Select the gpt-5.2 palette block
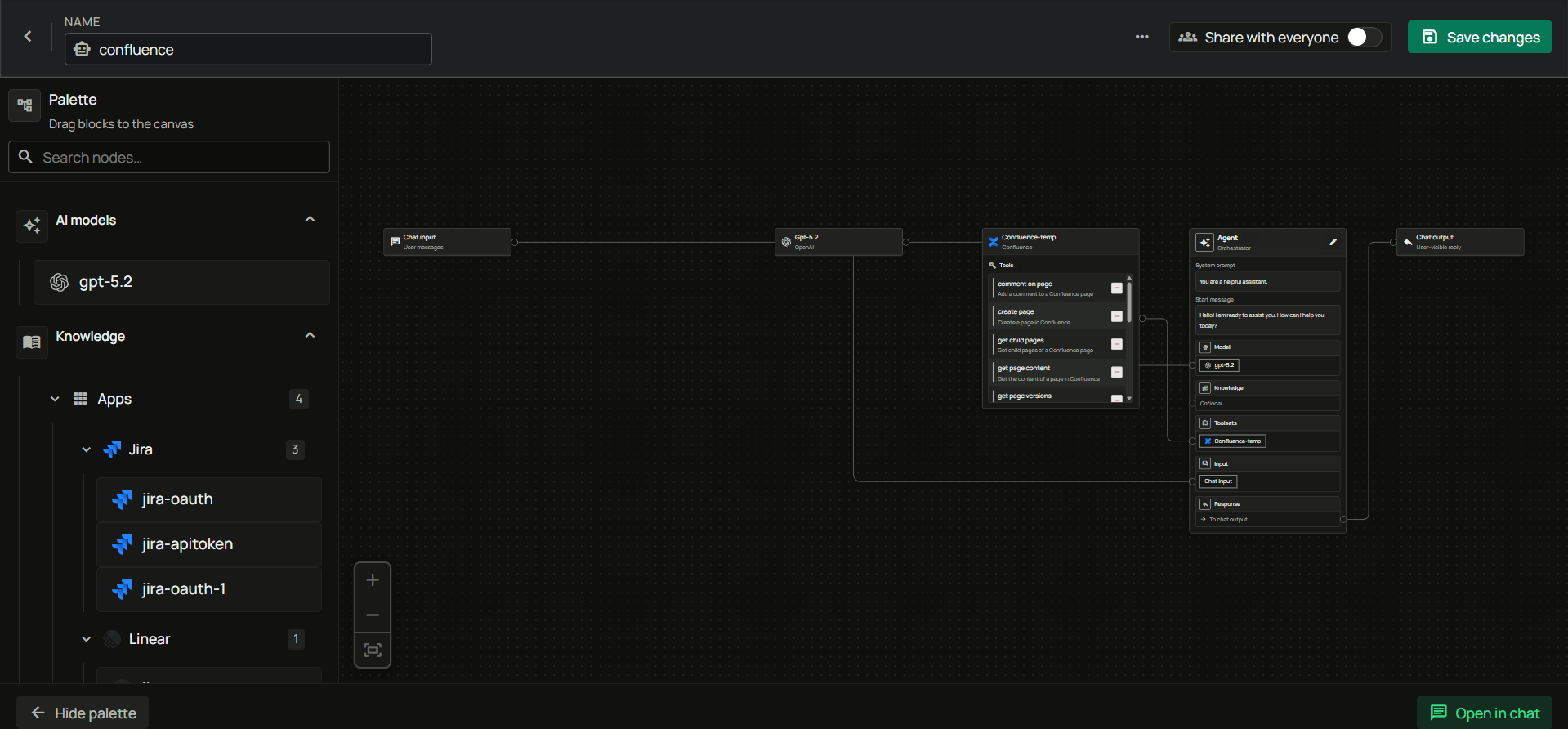Image resolution: width=1568 pixels, height=729 pixels. pyautogui.click(x=181, y=282)
